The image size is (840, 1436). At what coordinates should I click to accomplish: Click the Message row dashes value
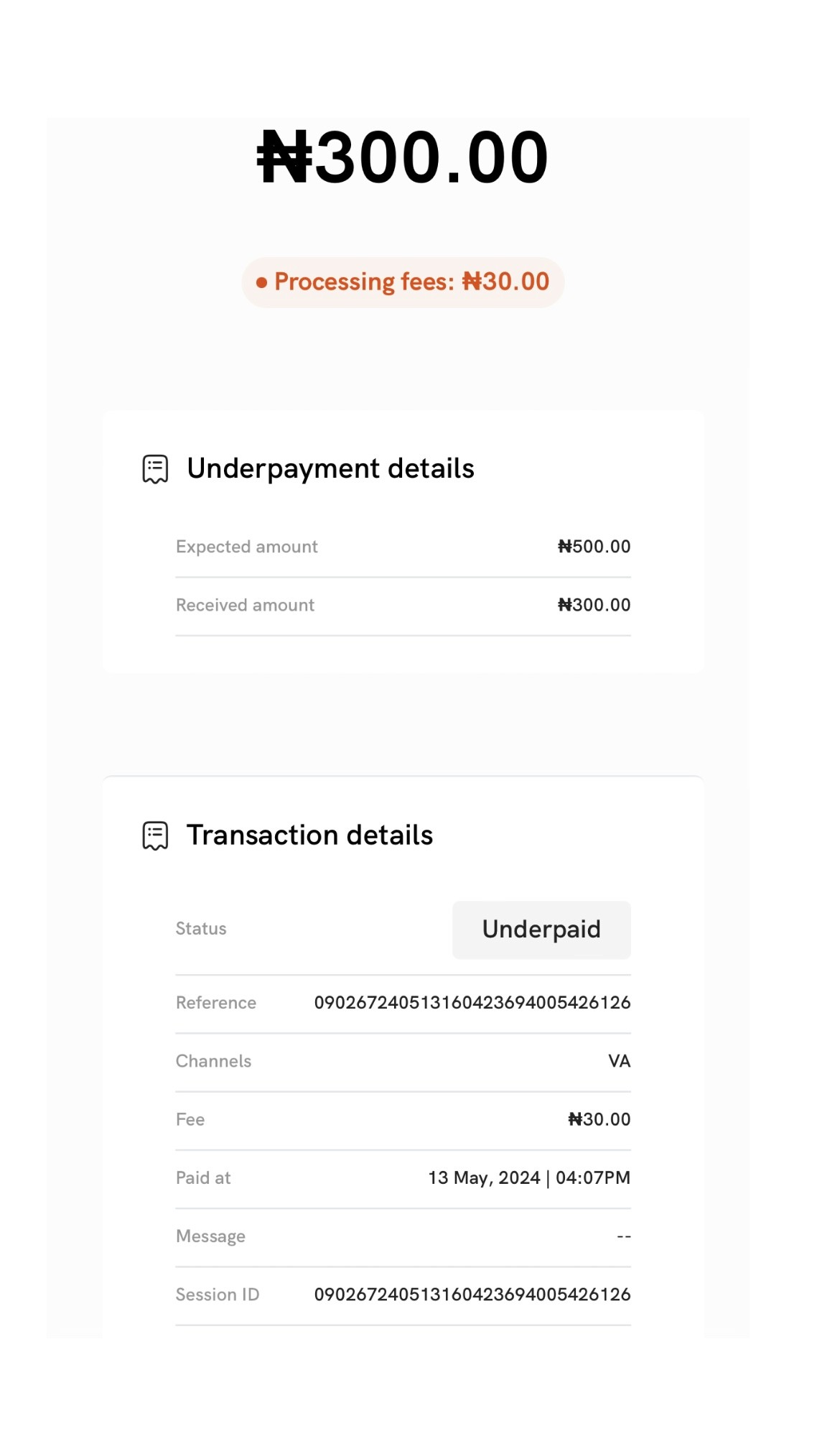624,1237
